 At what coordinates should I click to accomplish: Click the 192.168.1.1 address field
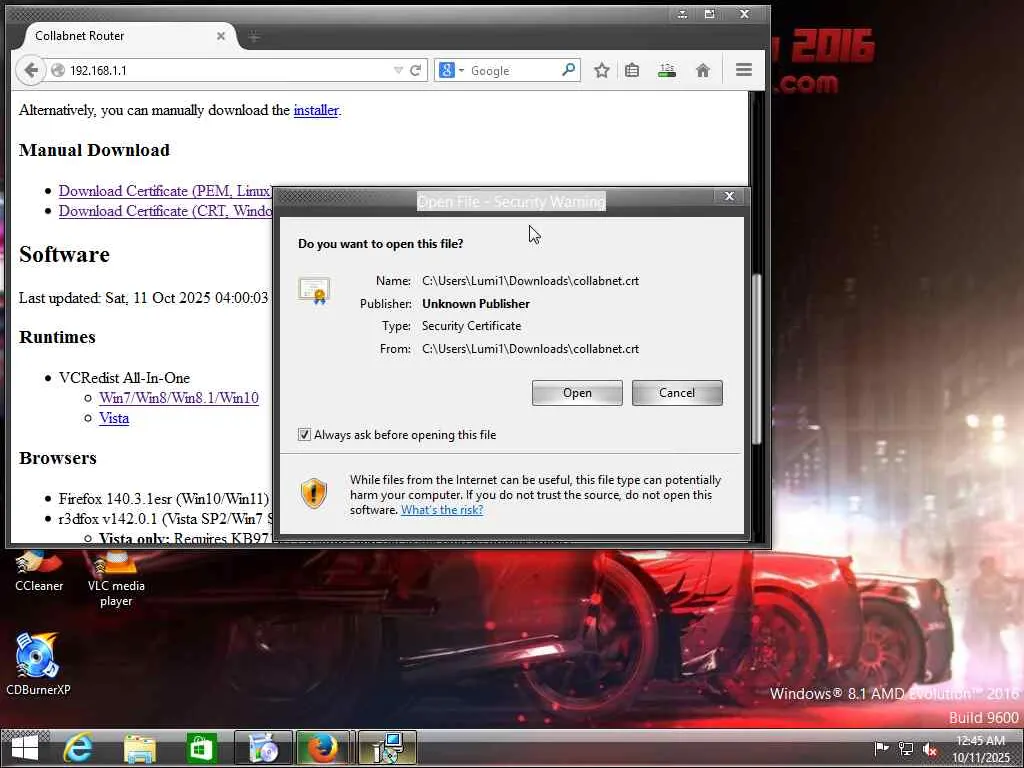click(229, 71)
